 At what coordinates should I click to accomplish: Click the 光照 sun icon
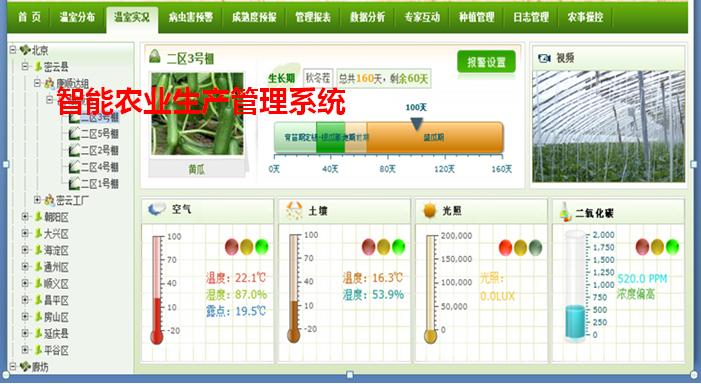click(x=430, y=211)
